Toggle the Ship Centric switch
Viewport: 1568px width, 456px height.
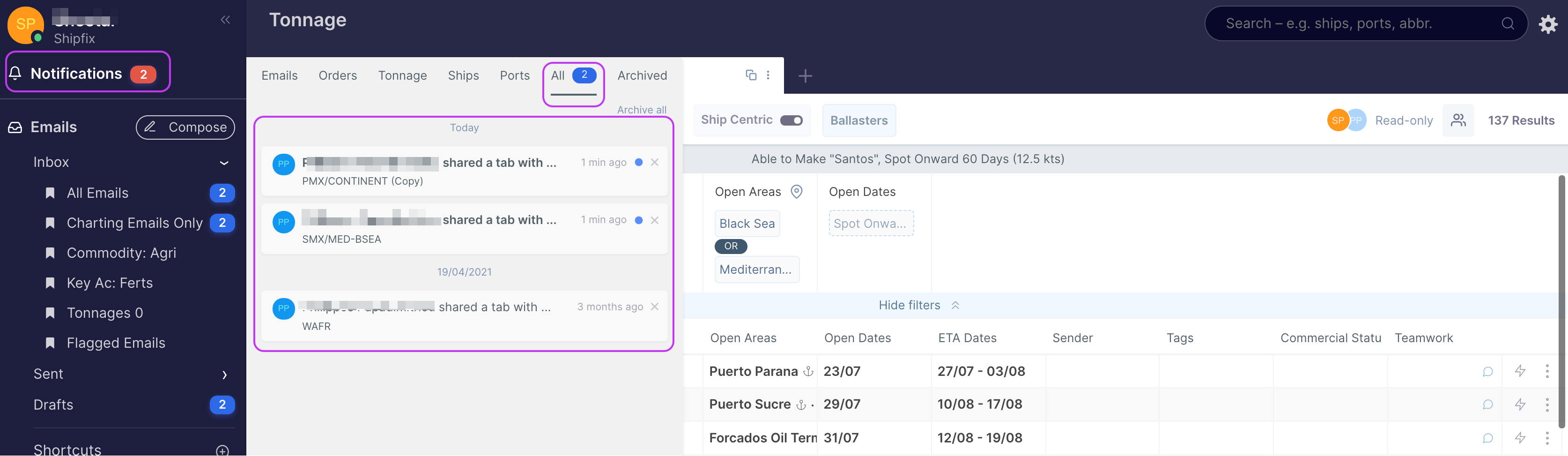tap(791, 120)
